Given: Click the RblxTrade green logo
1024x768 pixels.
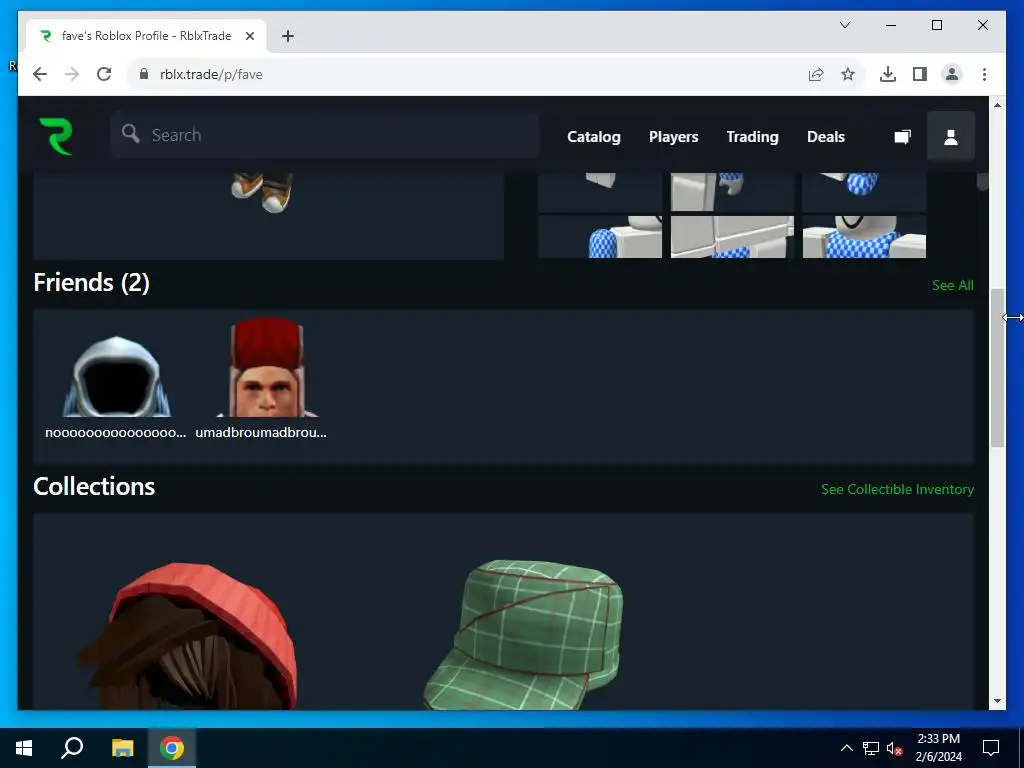Looking at the screenshot, I should pyautogui.click(x=56, y=136).
